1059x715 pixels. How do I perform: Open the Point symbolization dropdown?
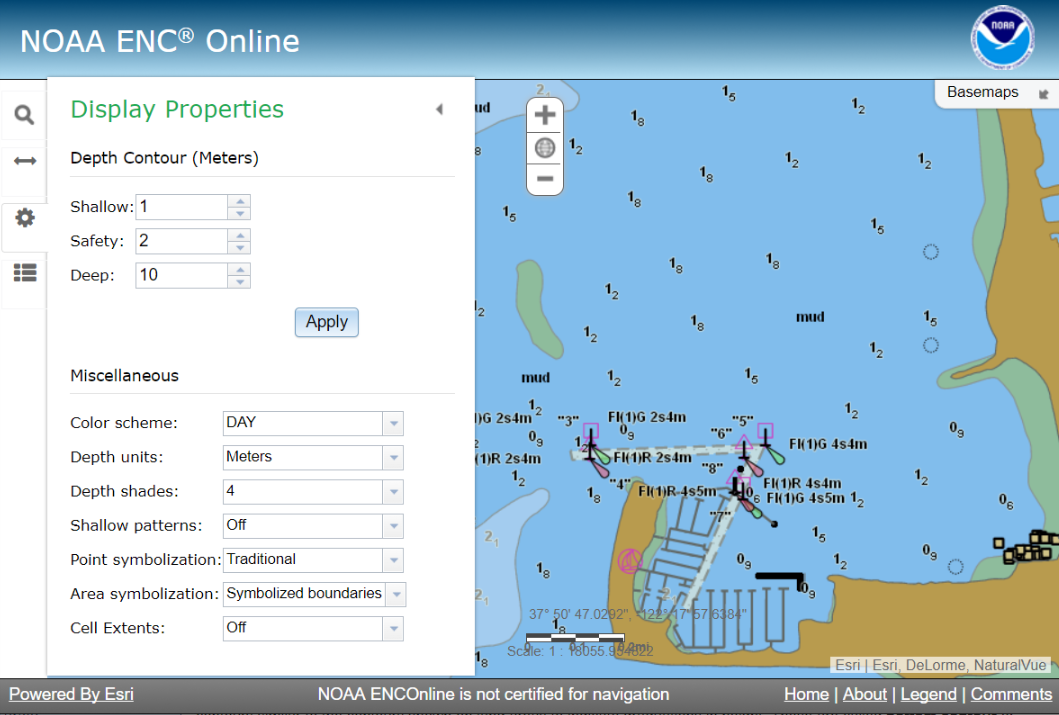[393, 560]
